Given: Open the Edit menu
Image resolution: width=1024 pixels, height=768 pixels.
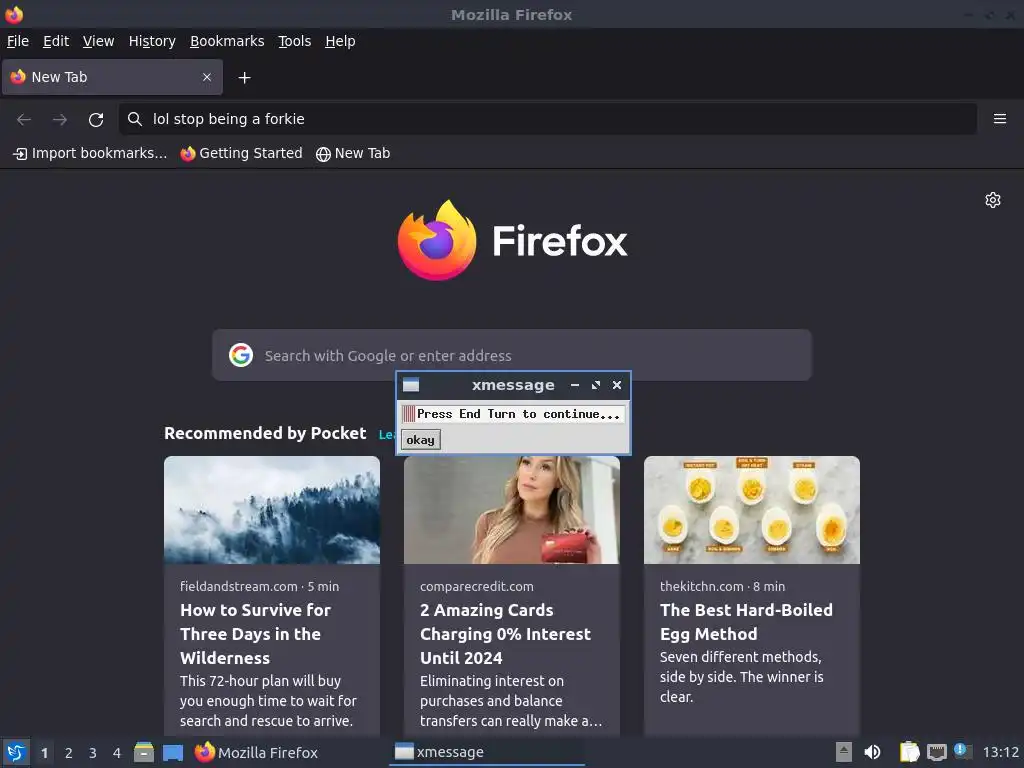Looking at the screenshot, I should [x=56, y=41].
